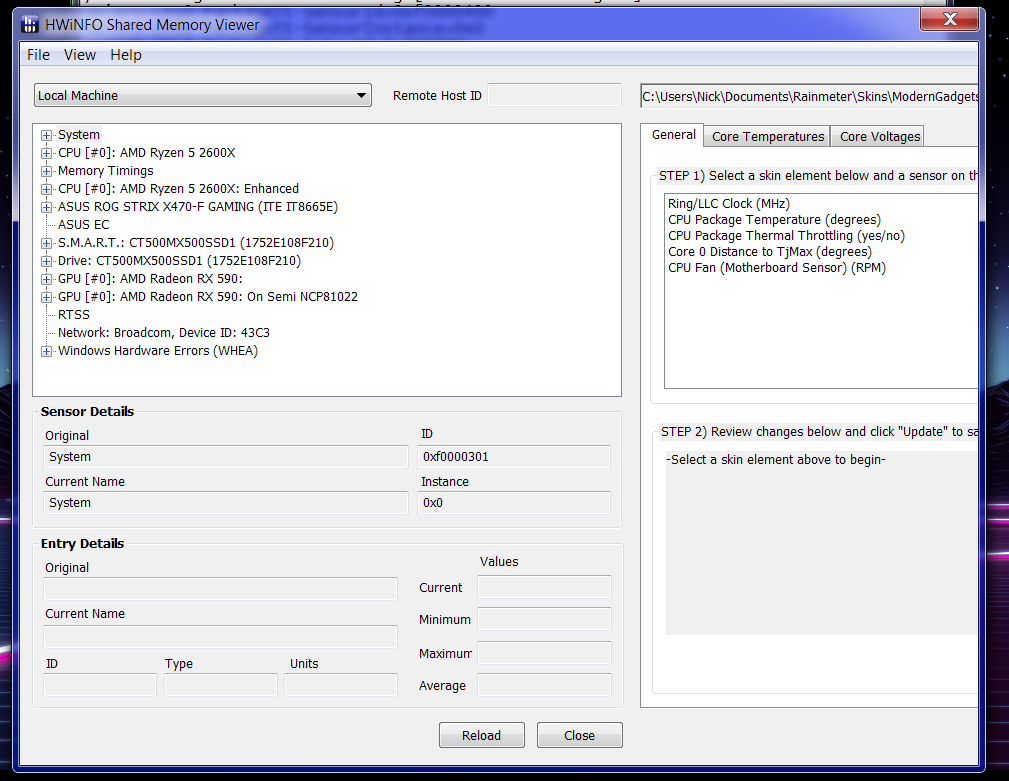This screenshot has height=781, width=1009.
Task: Click the Sensor Details Original field
Action: (x=226, y=457)
